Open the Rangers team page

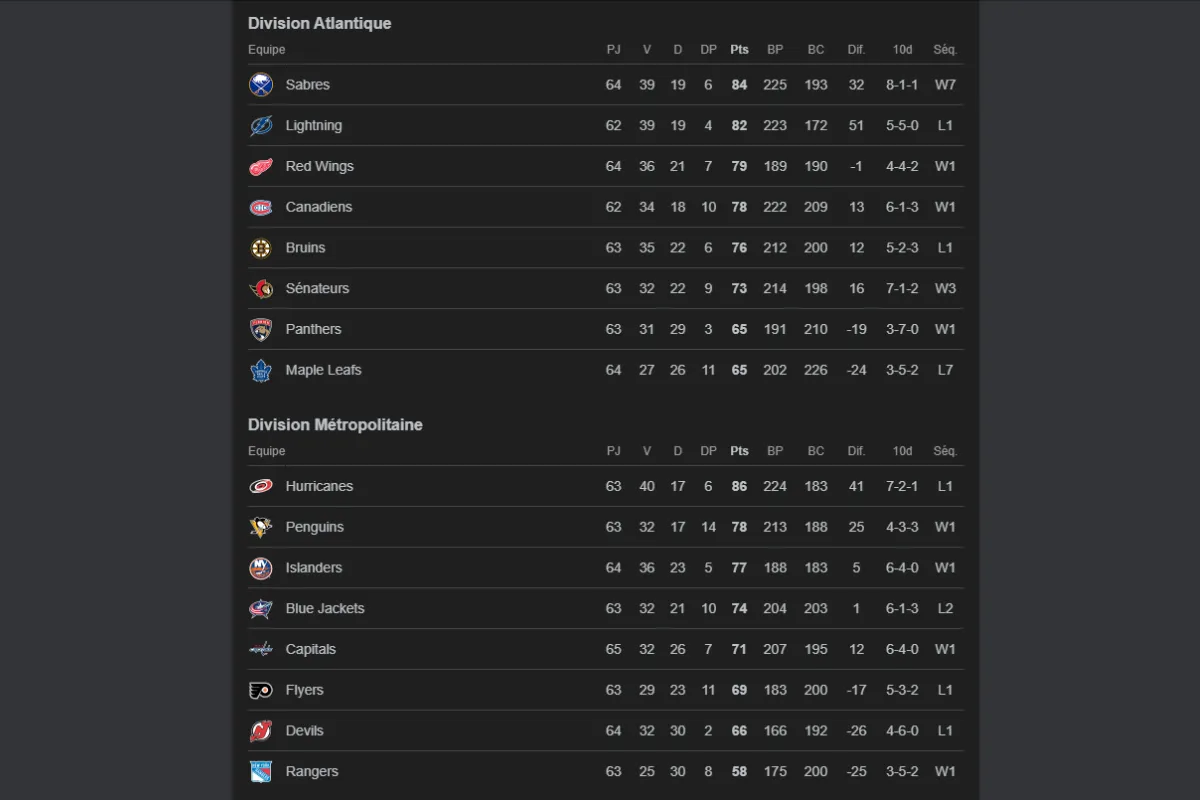[x=311, y=771]
